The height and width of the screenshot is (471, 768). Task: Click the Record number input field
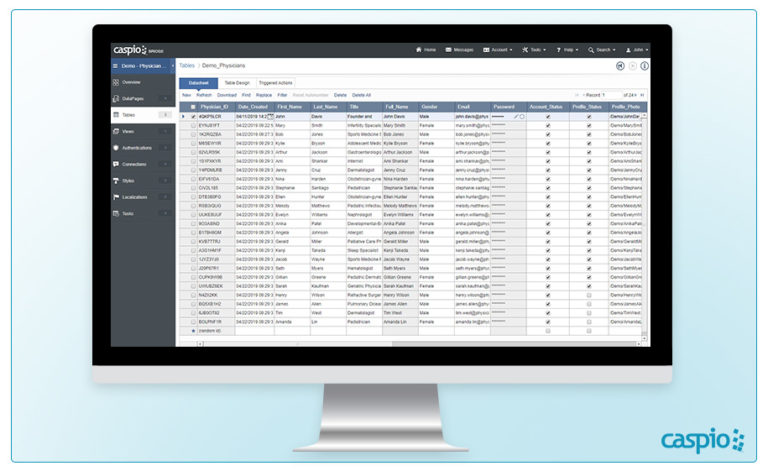point(611,95)
